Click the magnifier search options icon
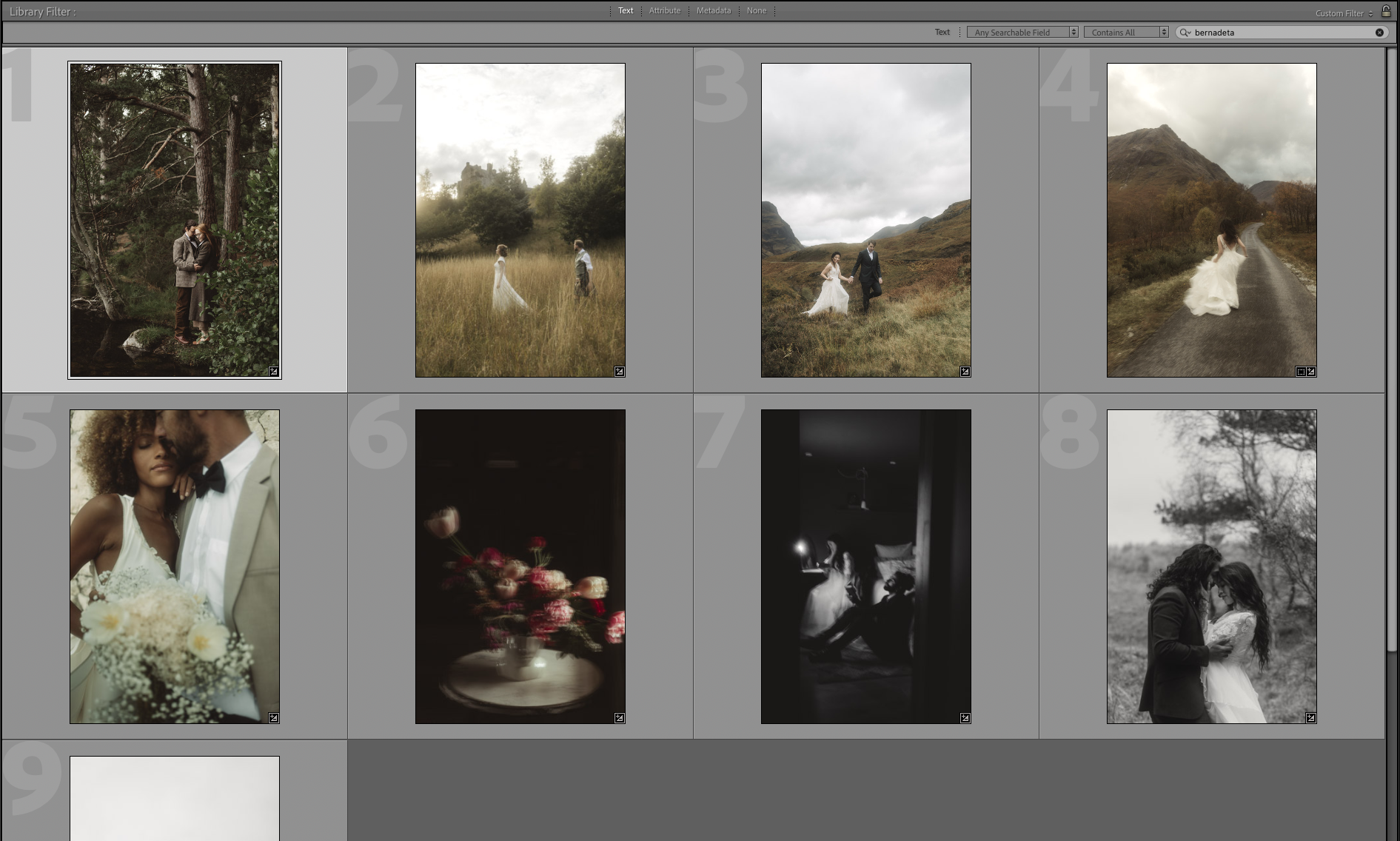Viewport: 1400px width, 841px height. click(1185, 33)
